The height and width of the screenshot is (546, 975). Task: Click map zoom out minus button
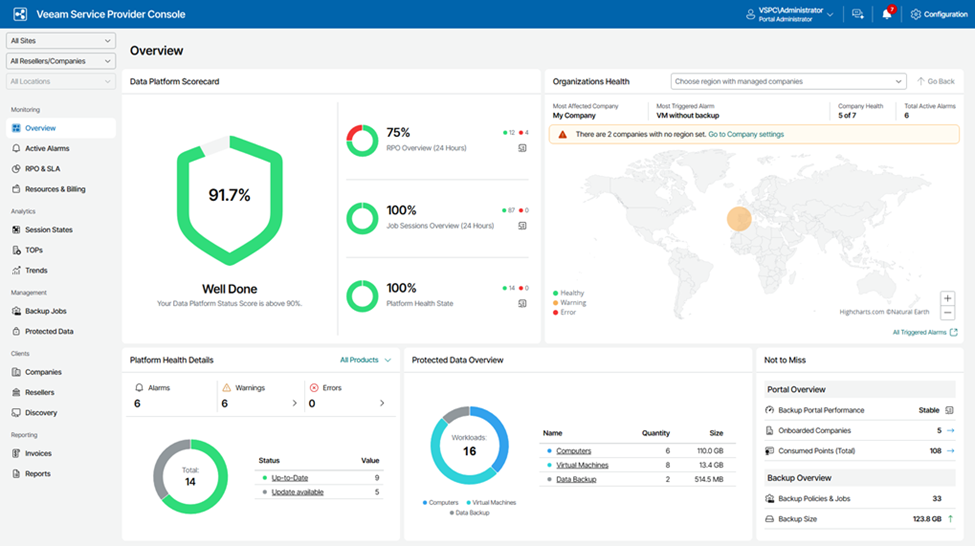[x=948, y=313]
